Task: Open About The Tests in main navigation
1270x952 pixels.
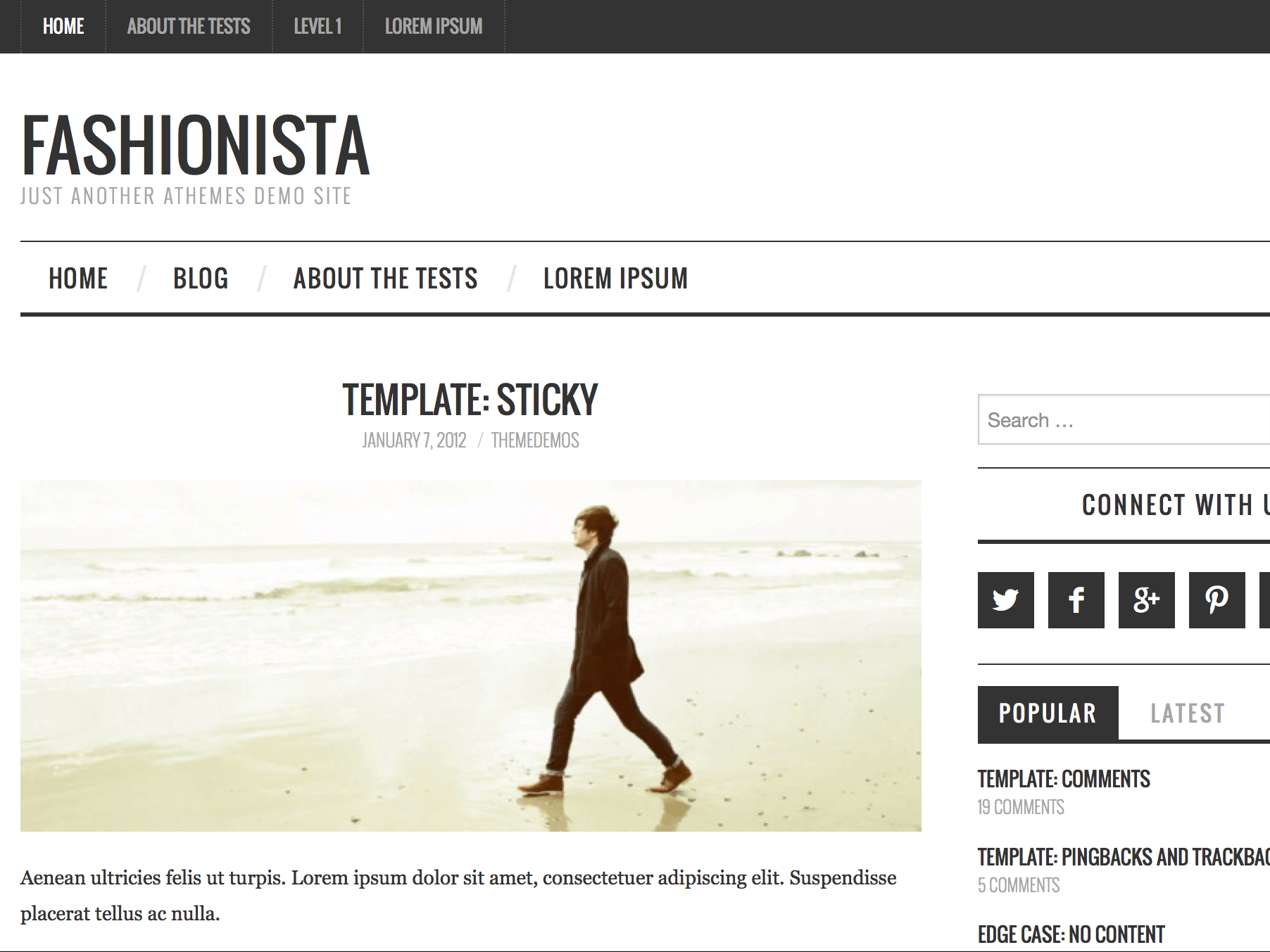Action: (x=385, y=279)
